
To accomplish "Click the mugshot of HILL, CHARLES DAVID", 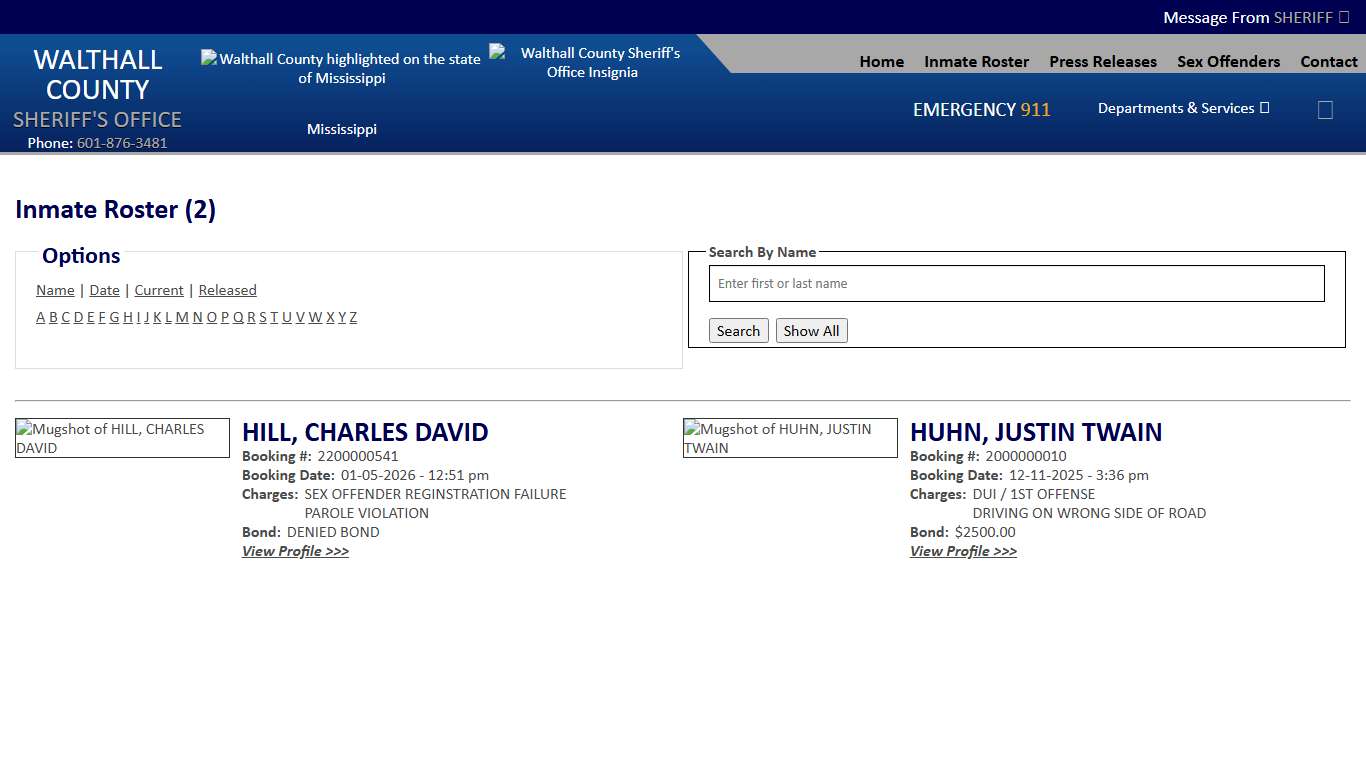I will [x=122, y=438].
